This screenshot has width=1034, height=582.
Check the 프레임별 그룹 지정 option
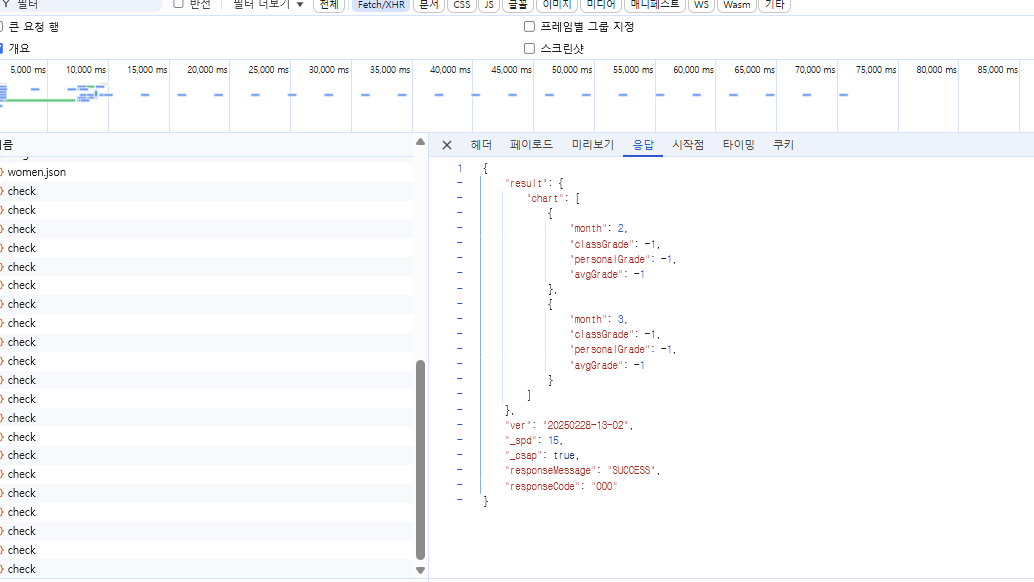(x=530, y=27)
